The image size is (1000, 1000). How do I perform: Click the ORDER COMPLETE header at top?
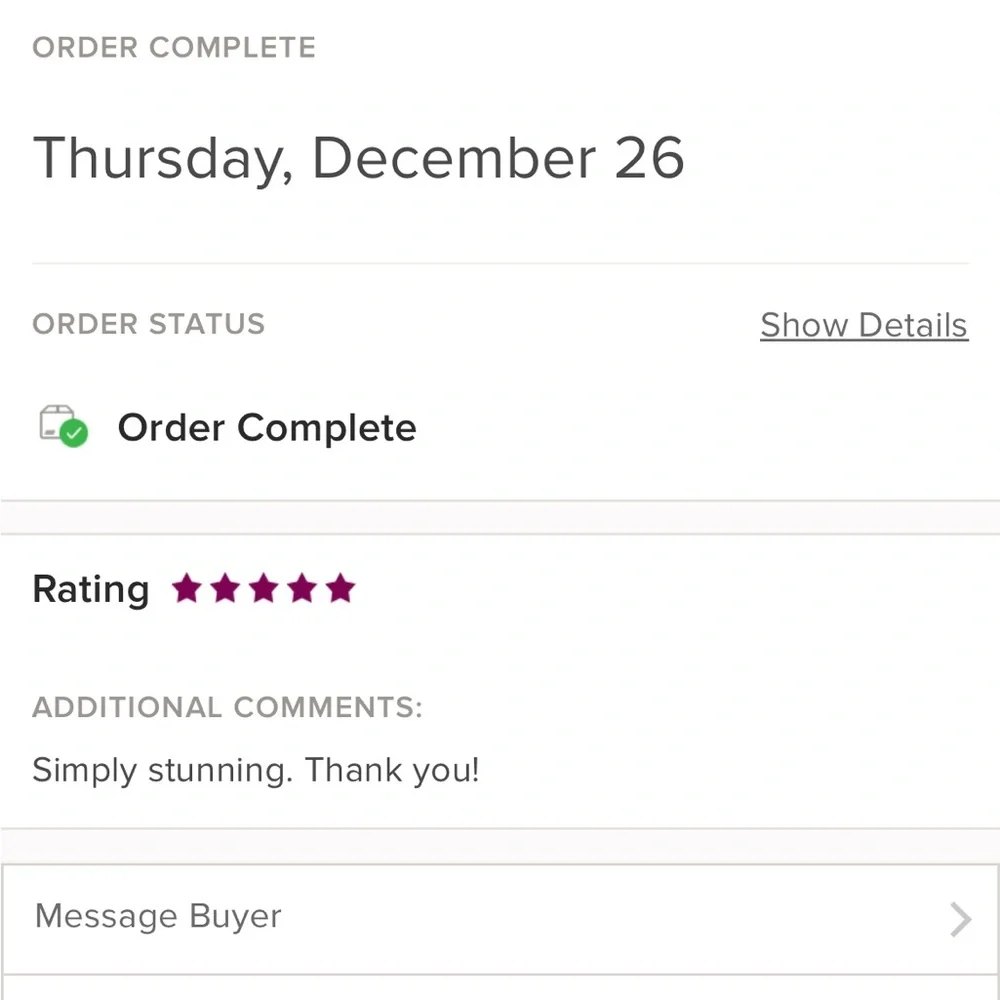click(x=174, y=48)
